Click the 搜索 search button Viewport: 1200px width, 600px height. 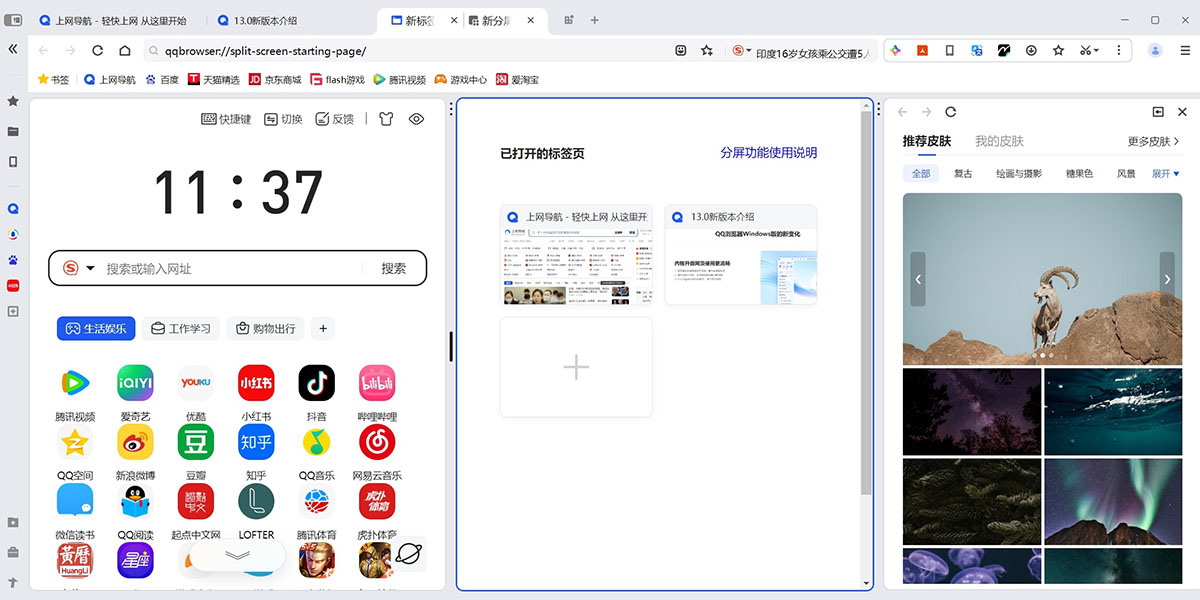click(394, 268)
